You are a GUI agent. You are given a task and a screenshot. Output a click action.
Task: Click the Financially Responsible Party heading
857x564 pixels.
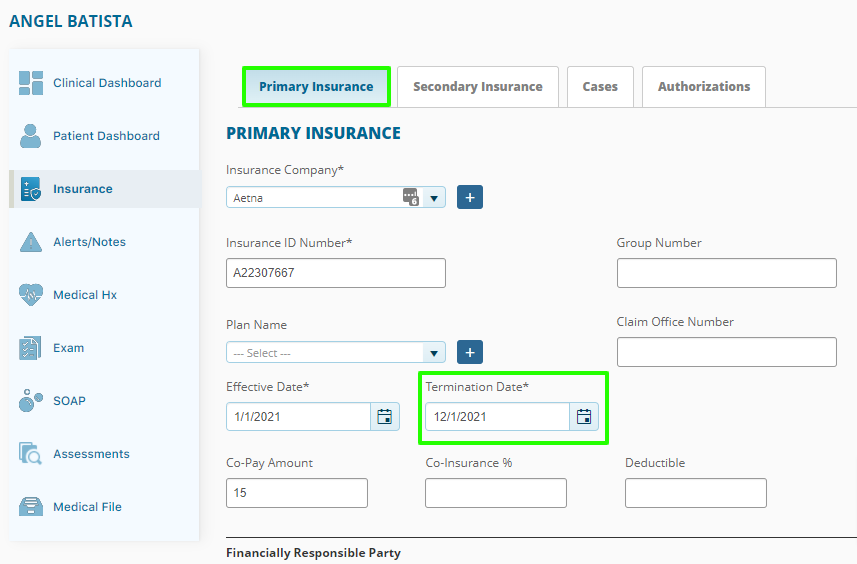click(313, 553)
